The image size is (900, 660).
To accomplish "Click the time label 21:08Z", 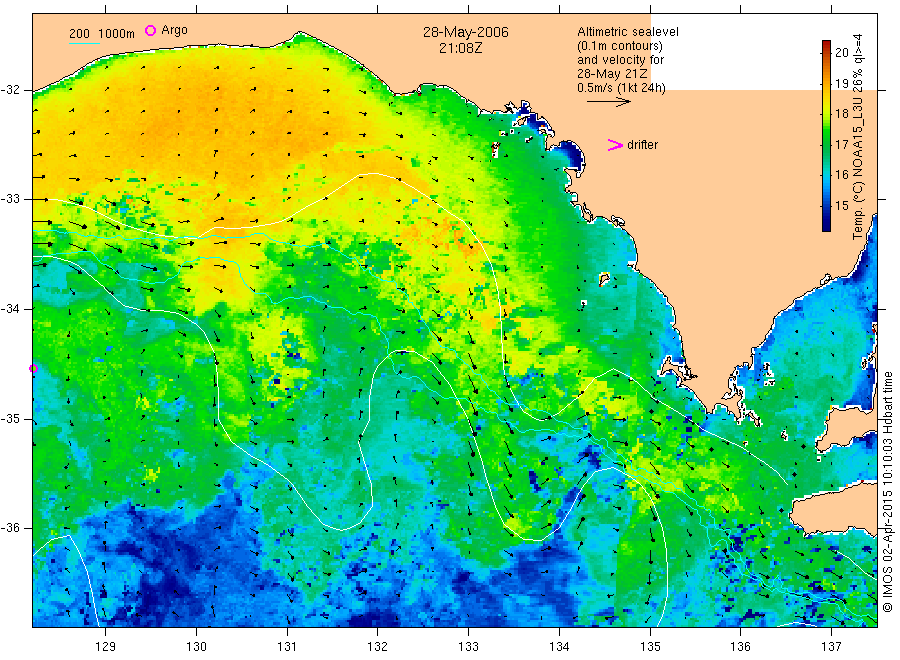I will point(460,48).
